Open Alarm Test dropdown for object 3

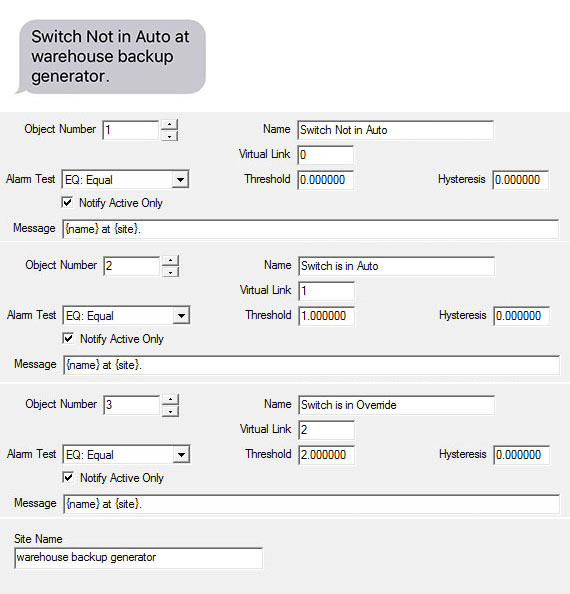(x=181, y=455)
